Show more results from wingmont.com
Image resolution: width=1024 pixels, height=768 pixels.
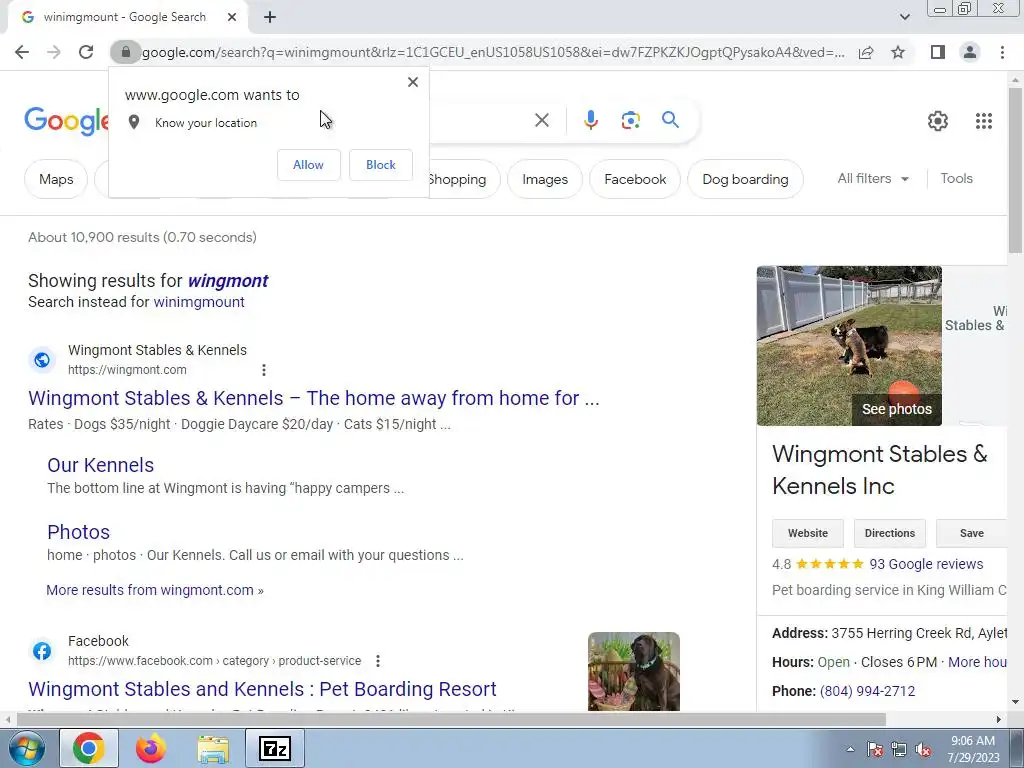click(155, 590)
